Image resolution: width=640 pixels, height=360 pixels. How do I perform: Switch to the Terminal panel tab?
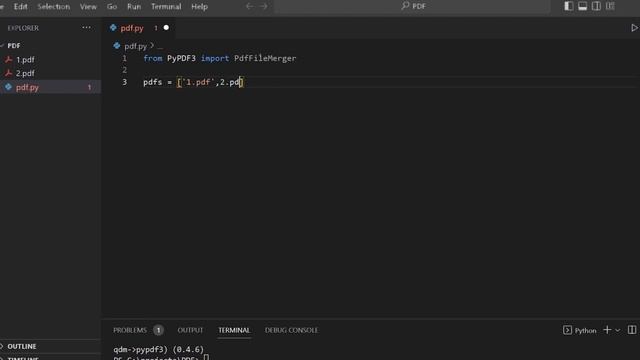[x=234, y=330]
